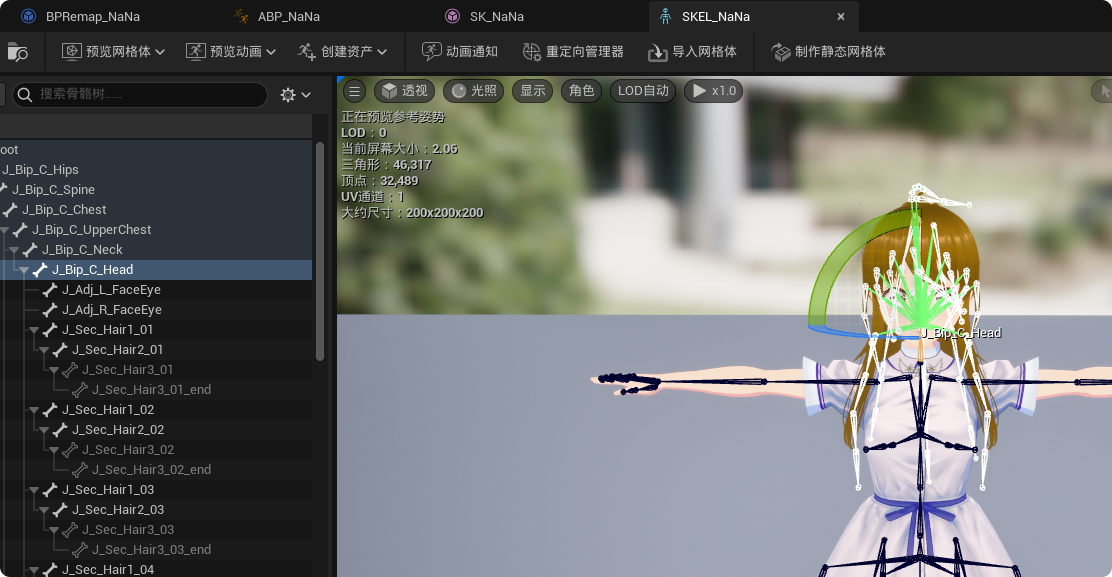Collapse the J_Bip_C_UpperChest tree node

(x=4, y=230)
